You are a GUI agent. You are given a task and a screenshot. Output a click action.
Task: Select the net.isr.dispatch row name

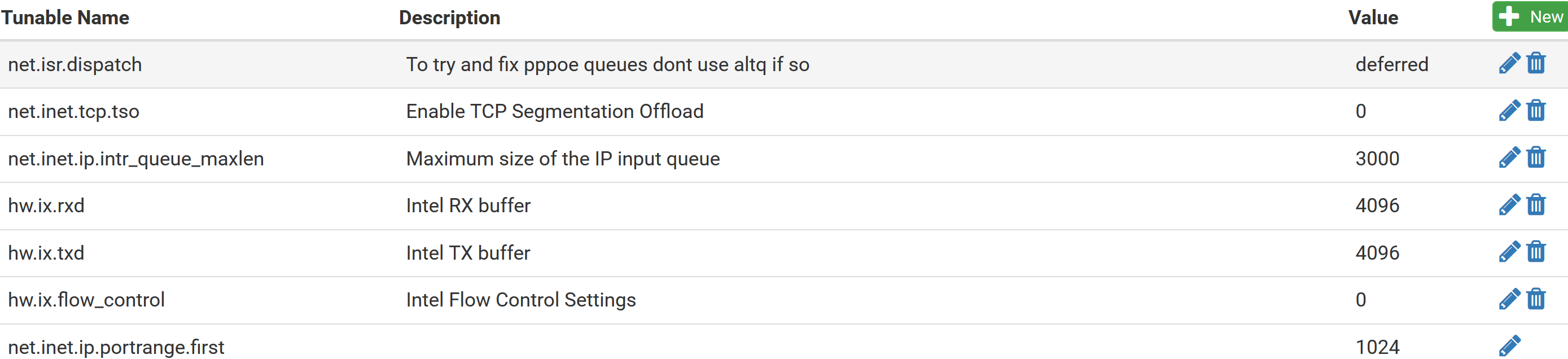pos(75,64)
